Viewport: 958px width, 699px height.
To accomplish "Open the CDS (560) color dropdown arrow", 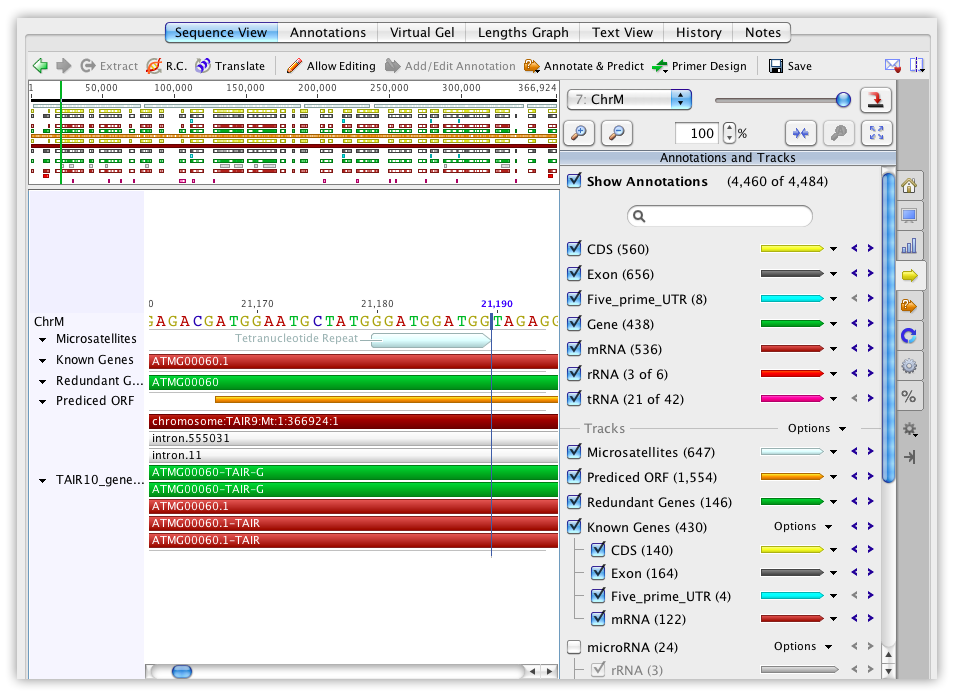I will click(833, 249).
